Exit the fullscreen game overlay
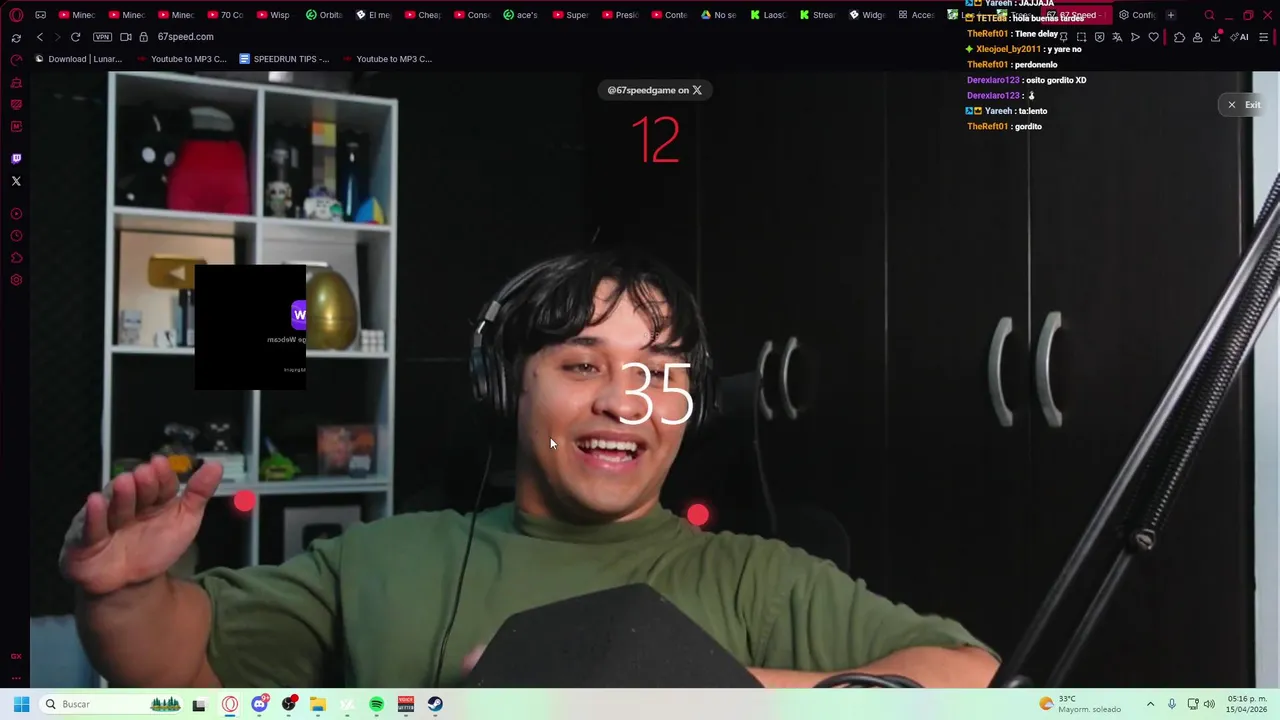Viewport: 1280px width, 720px height. [1244, 104]
